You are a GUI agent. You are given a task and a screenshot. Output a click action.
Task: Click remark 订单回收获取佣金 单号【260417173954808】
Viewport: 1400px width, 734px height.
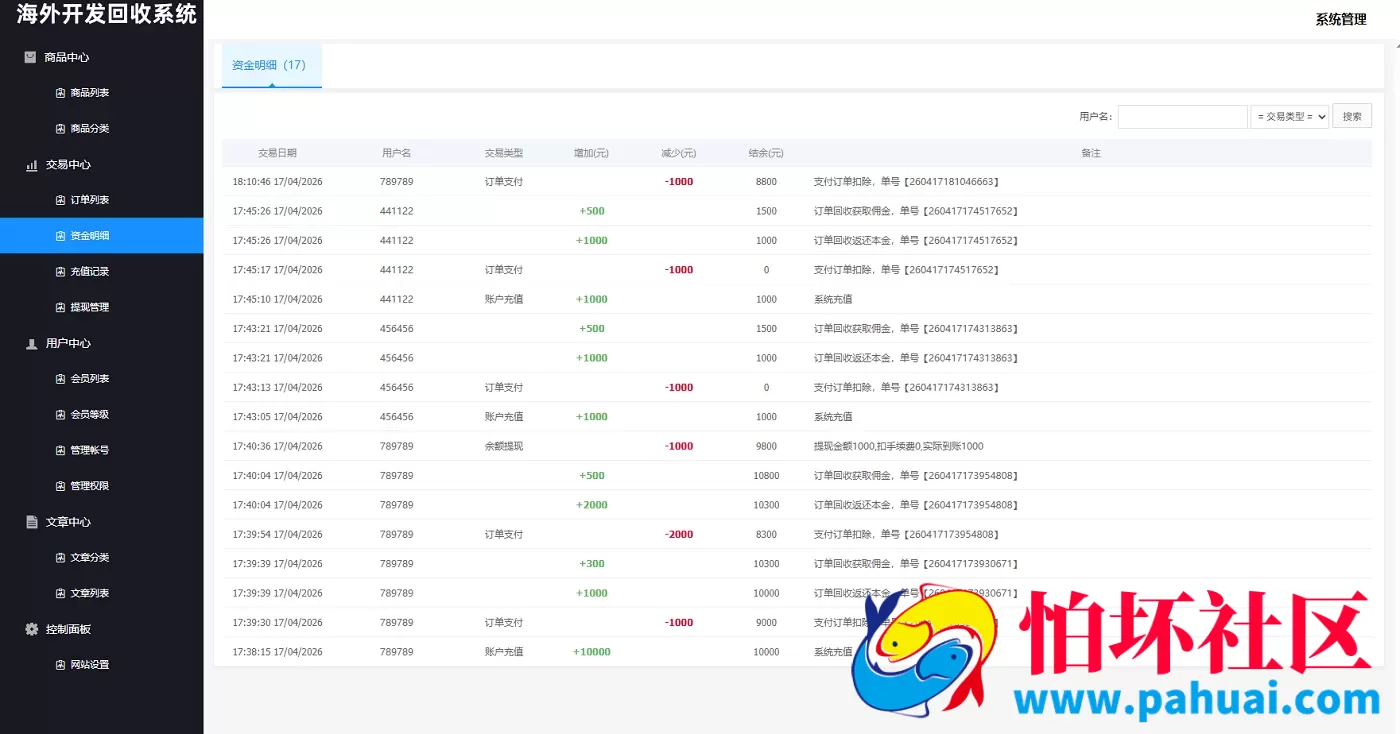[916, 476]
